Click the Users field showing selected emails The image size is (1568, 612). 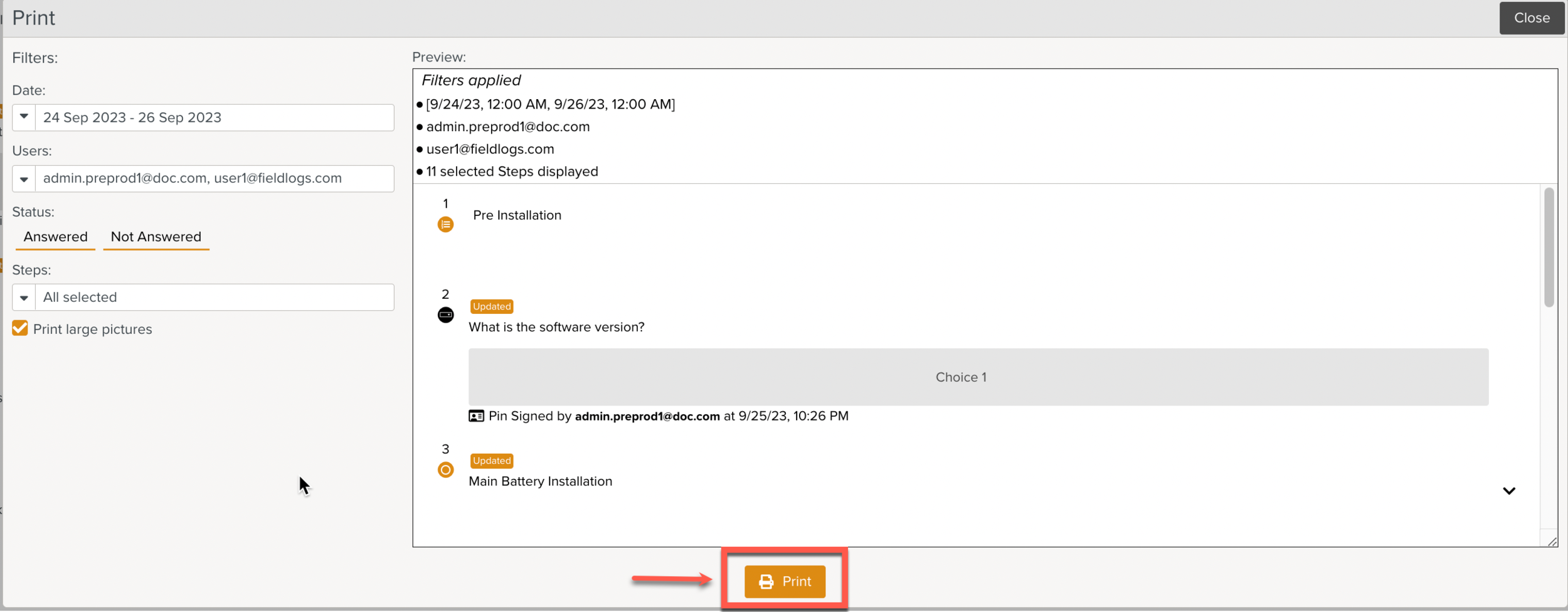coord(215,178)
